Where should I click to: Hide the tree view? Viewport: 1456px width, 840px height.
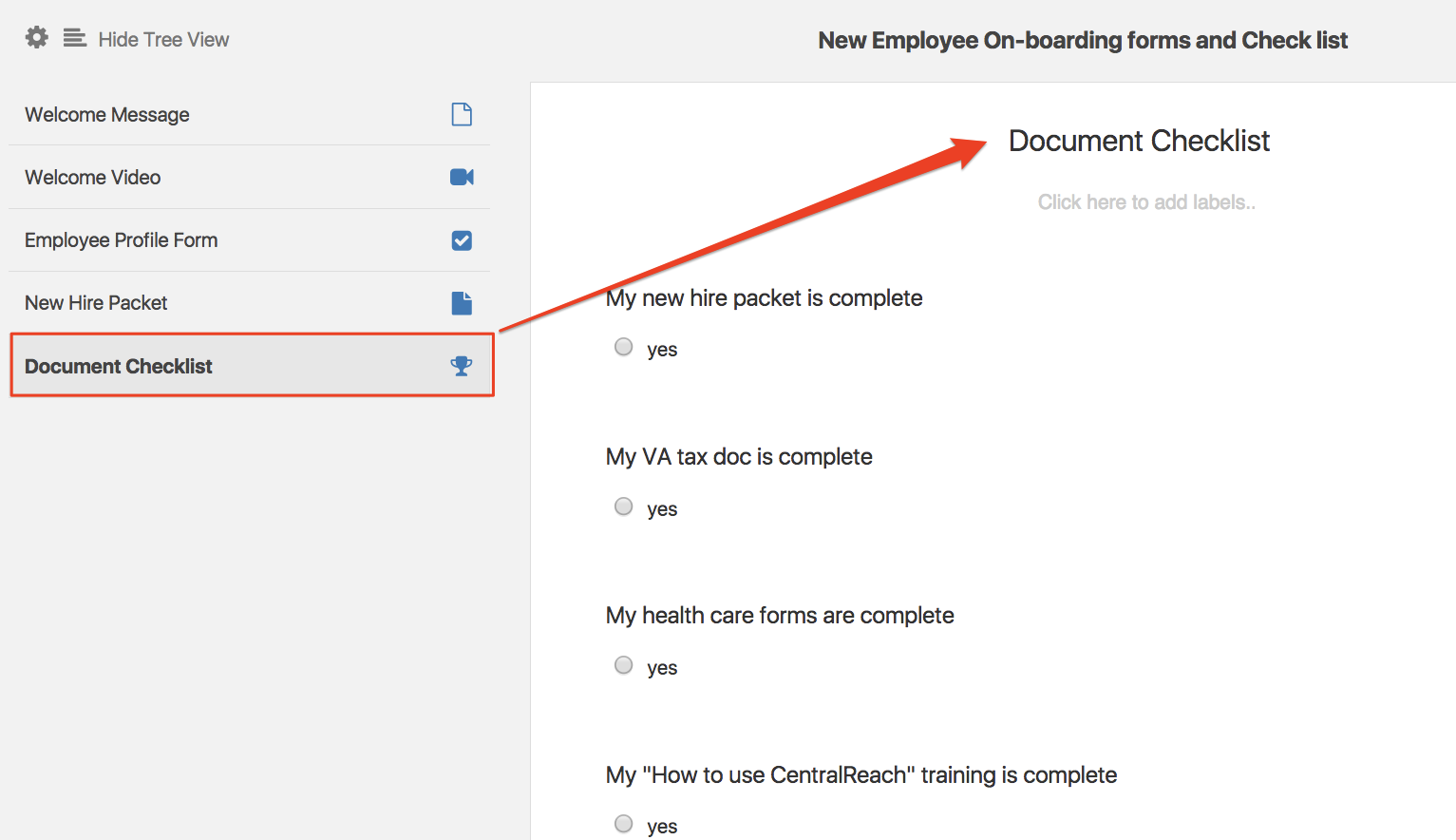pos(163,39)
